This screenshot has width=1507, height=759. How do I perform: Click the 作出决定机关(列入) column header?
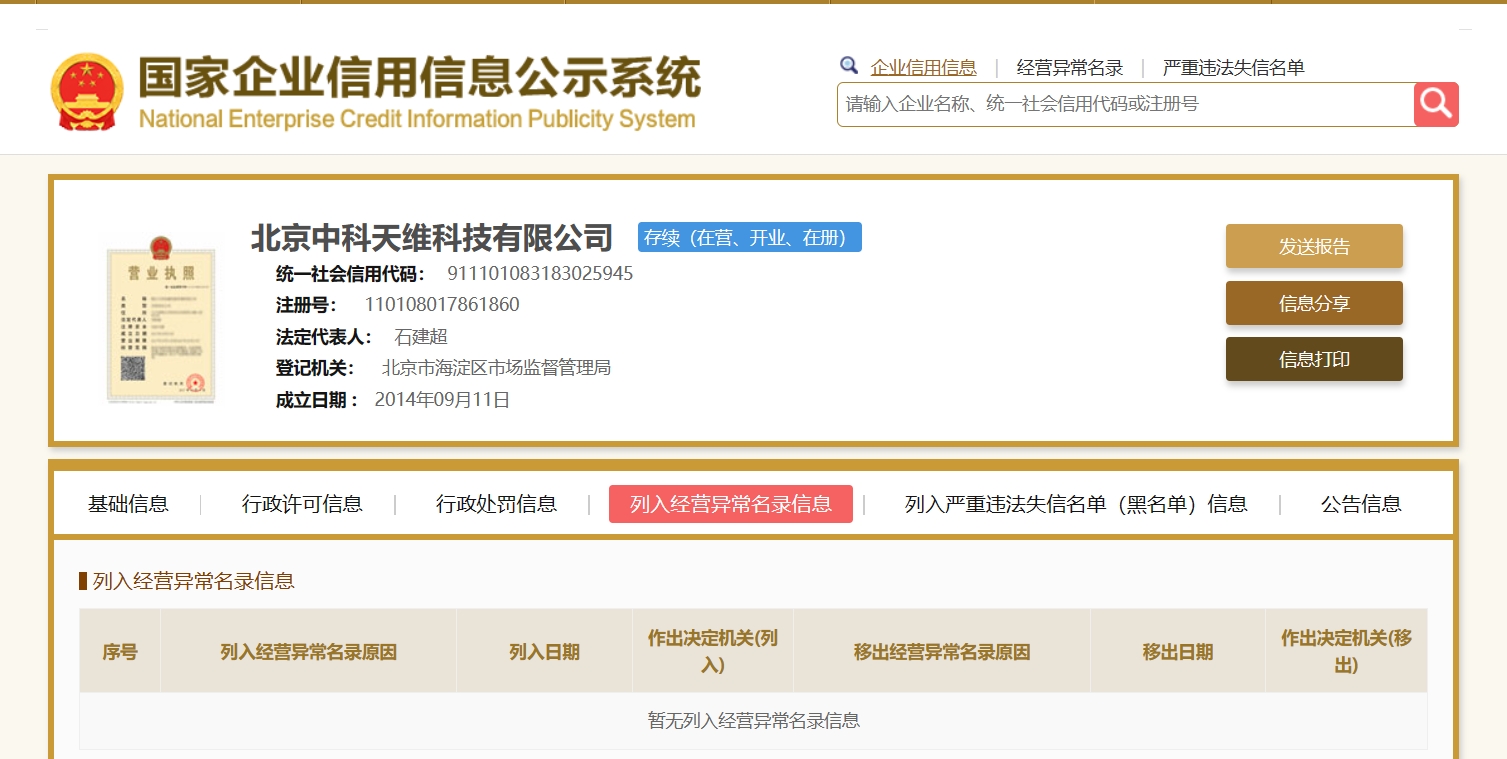(713, 652)
